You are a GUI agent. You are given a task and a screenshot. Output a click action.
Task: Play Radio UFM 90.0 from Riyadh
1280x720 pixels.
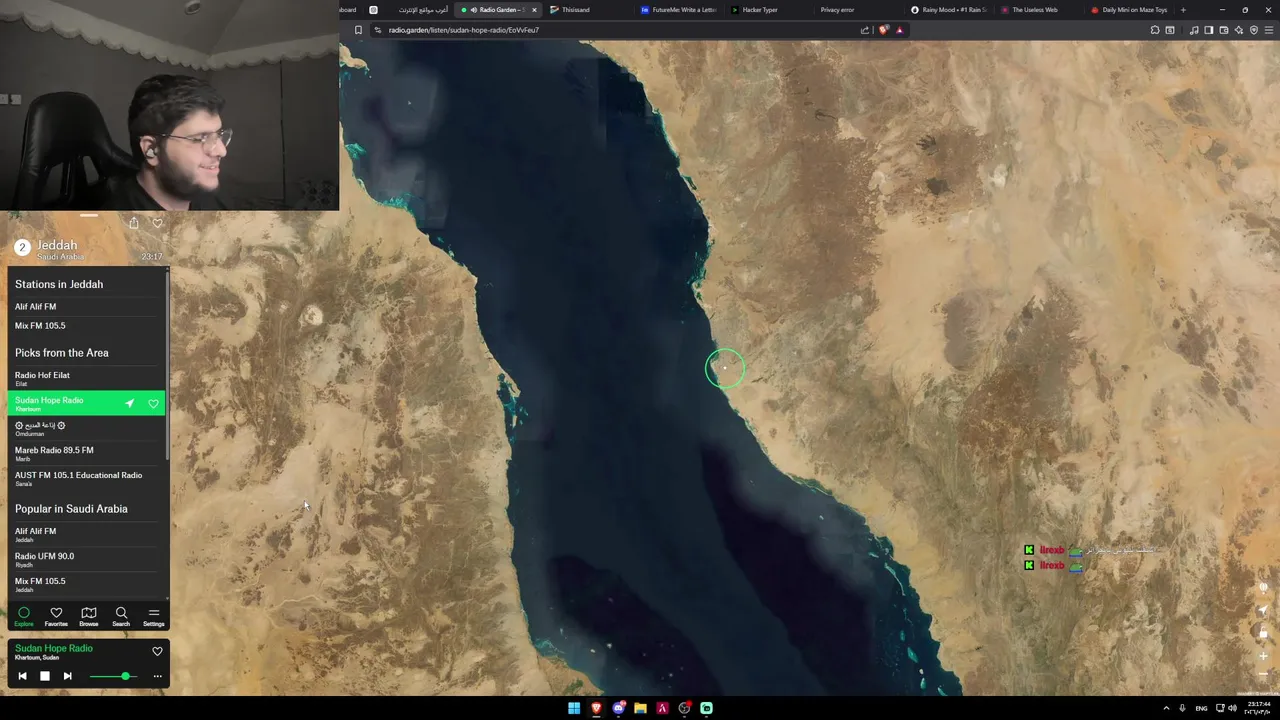(x=87, y=559)
